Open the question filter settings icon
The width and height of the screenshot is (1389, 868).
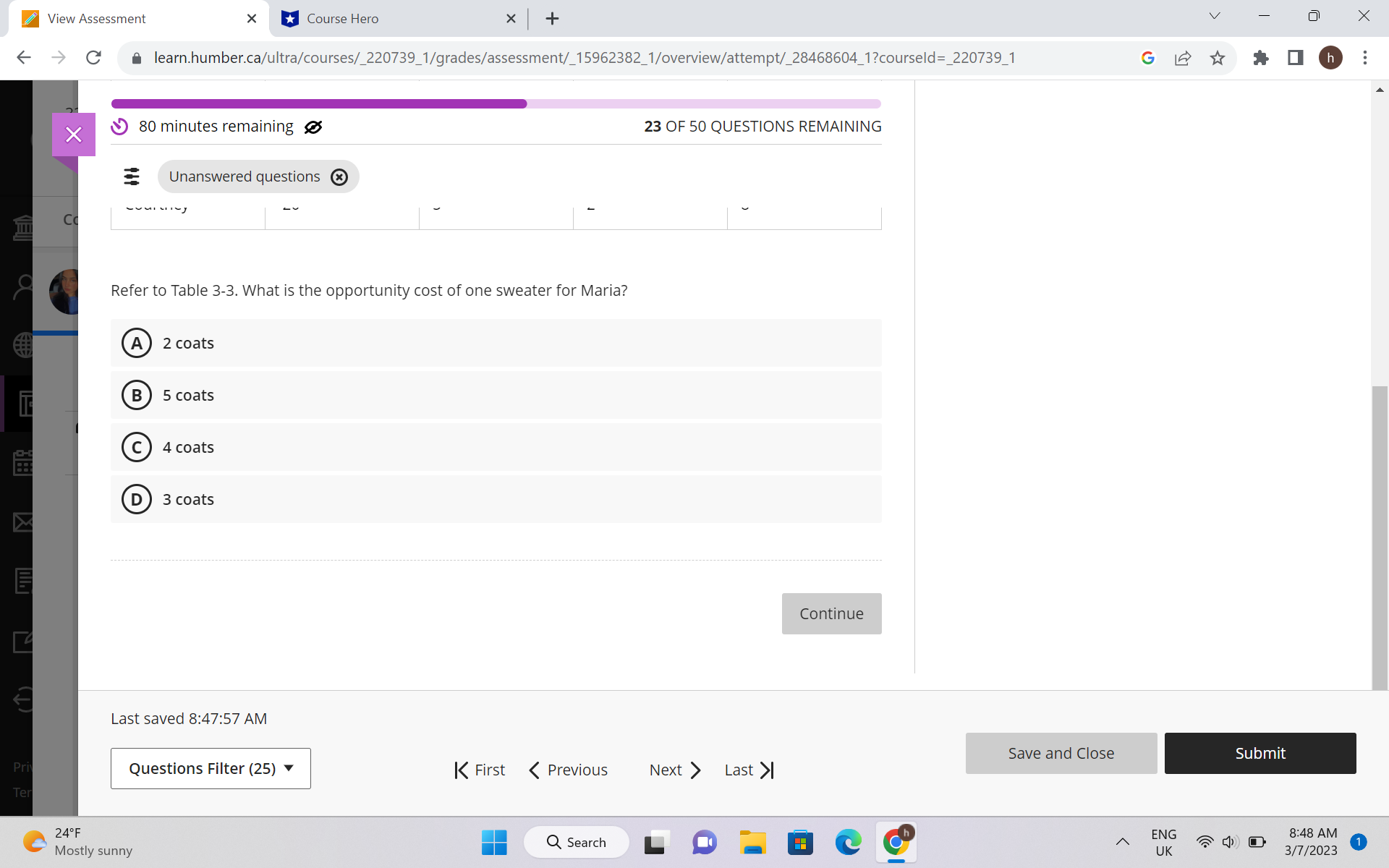[132, 176]
